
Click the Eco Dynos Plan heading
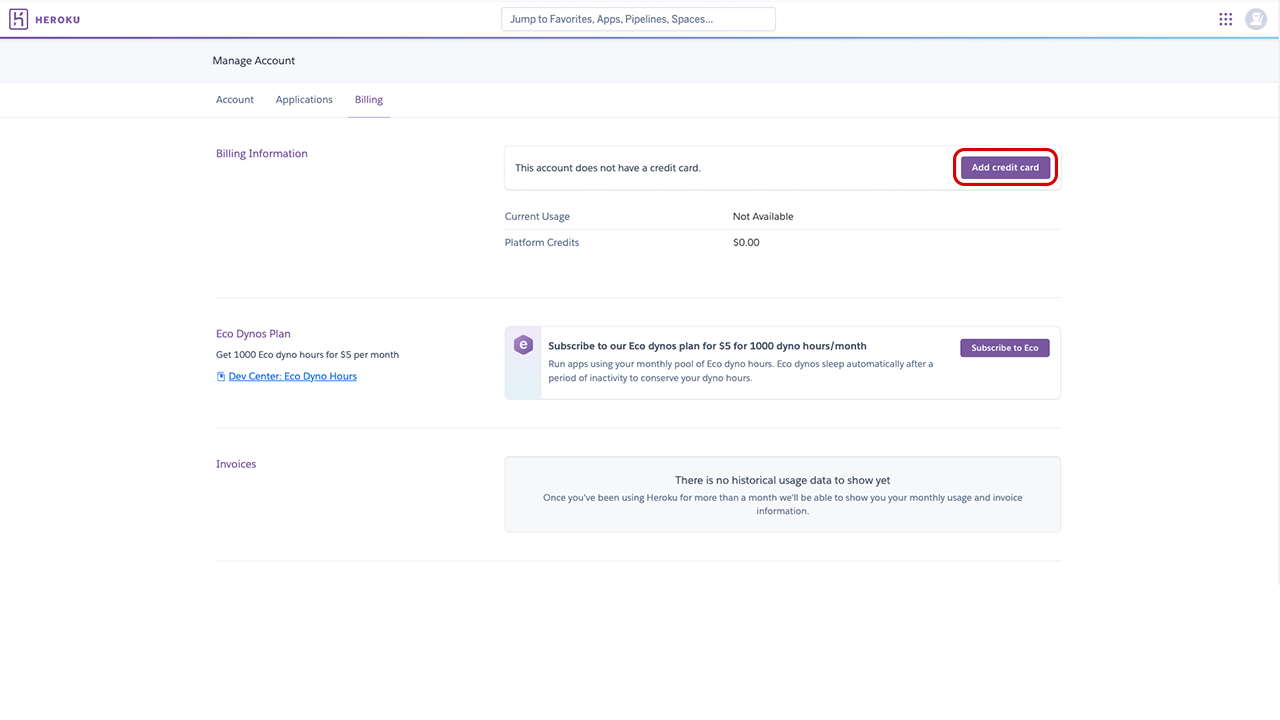(x=253, y=334)
